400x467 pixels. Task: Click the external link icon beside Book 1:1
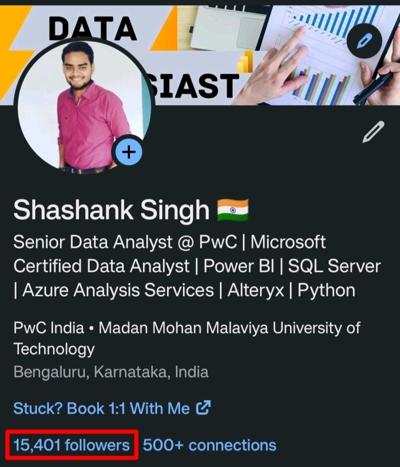(203, 408)
